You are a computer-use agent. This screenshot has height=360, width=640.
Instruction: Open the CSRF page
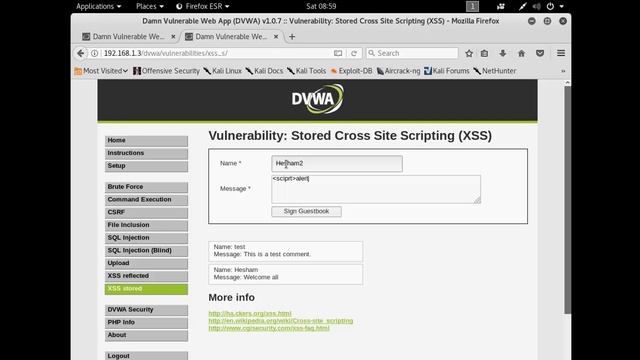(146, 212)
